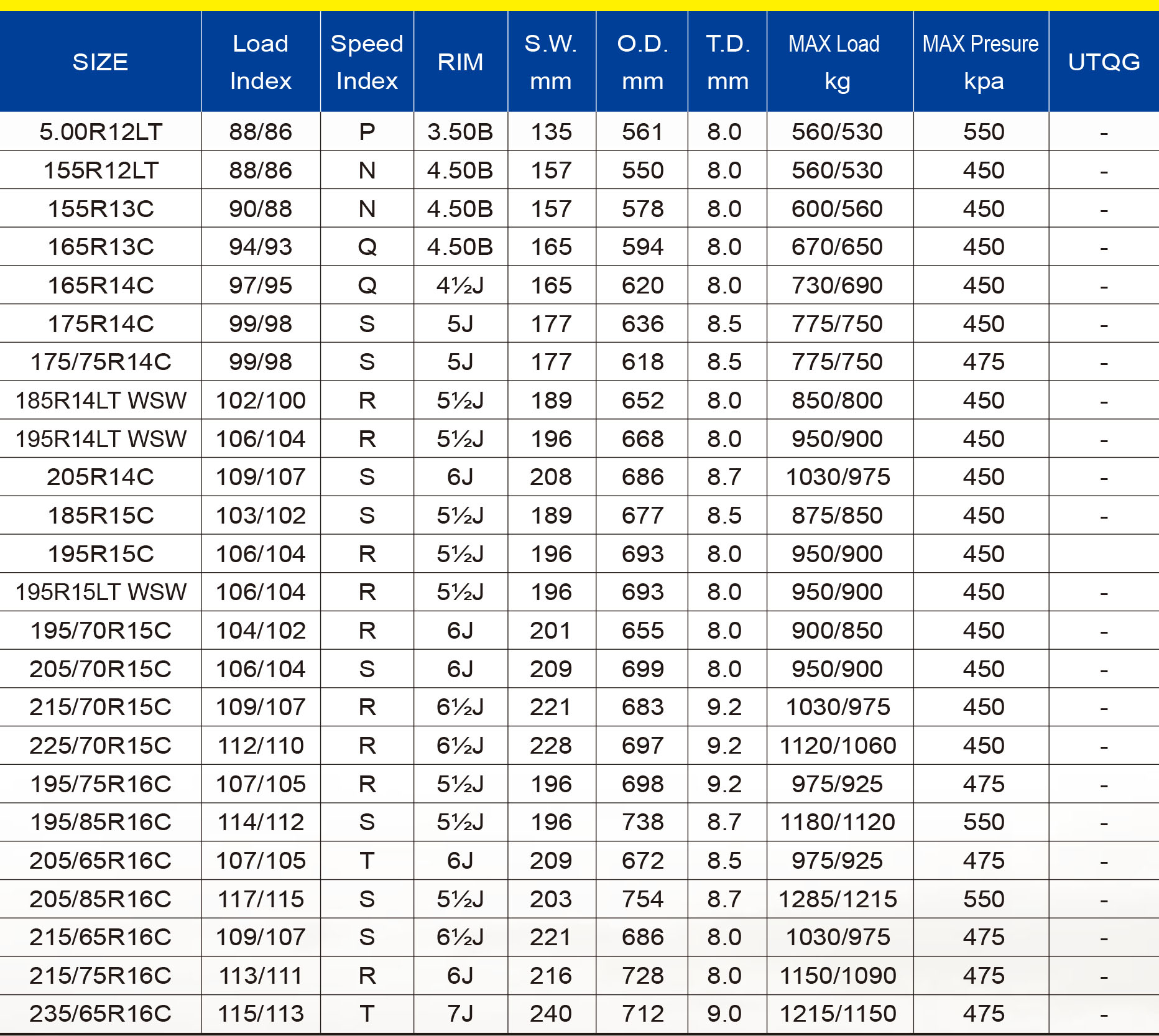Select the 185R14LT WSW size cell
The width and height of the screenshot is (1159, 1036).
pyautogui.click(x=100, y=400)
